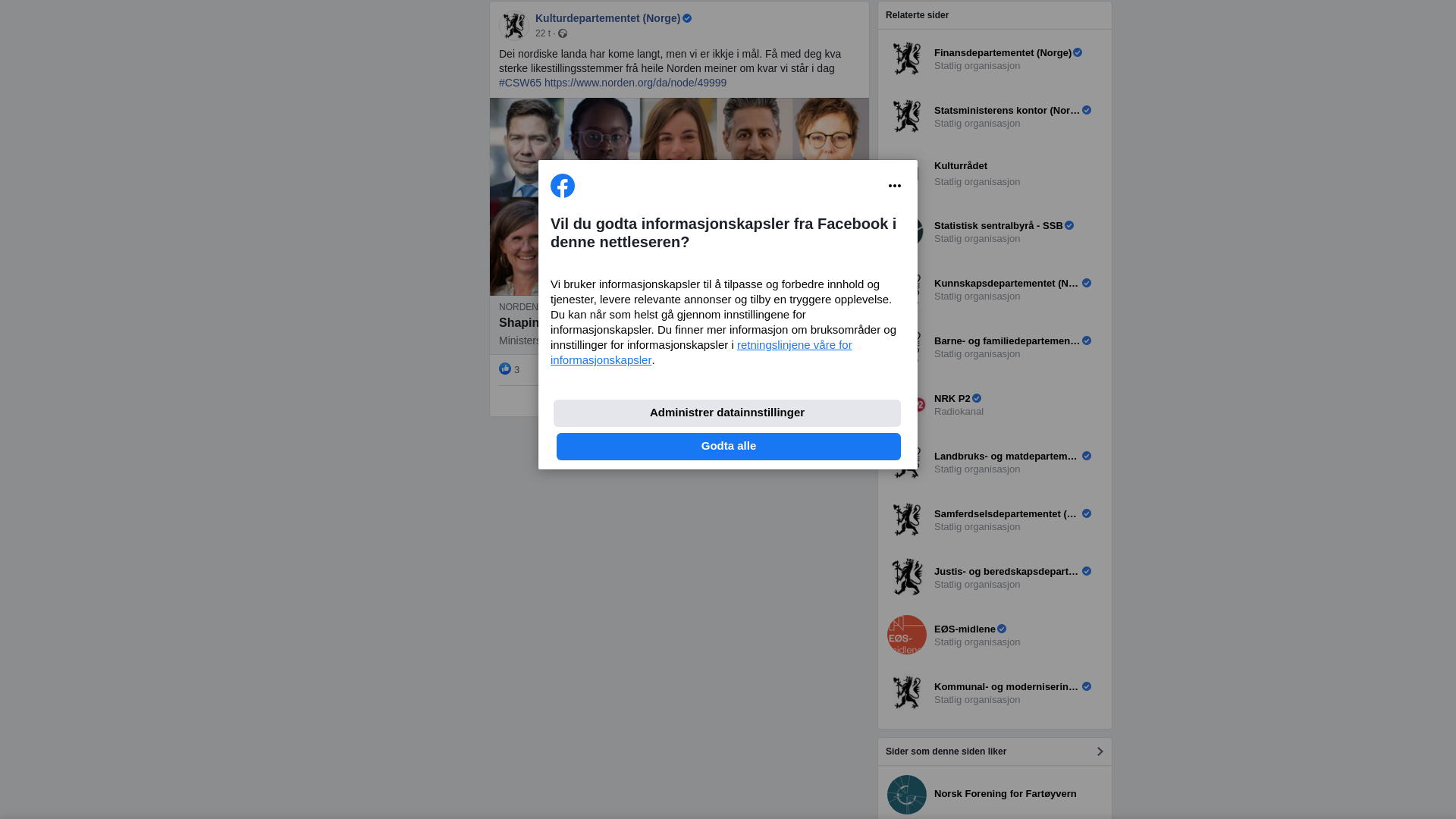Open the Justis- og beredskapsdepartementet page
The height and width of the screenshot is (819, 1456).
(1007, 572)
